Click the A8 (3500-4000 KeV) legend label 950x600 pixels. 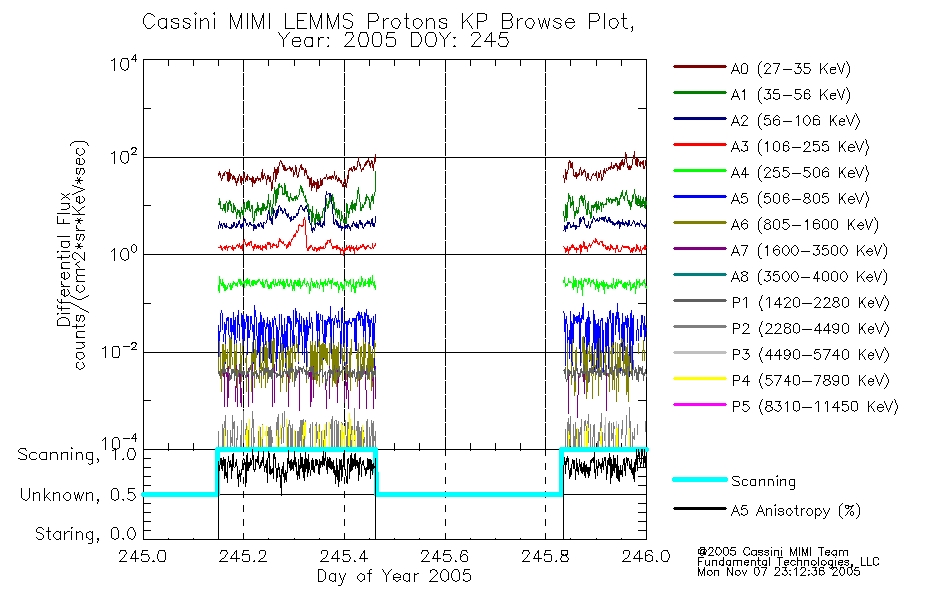809,278
